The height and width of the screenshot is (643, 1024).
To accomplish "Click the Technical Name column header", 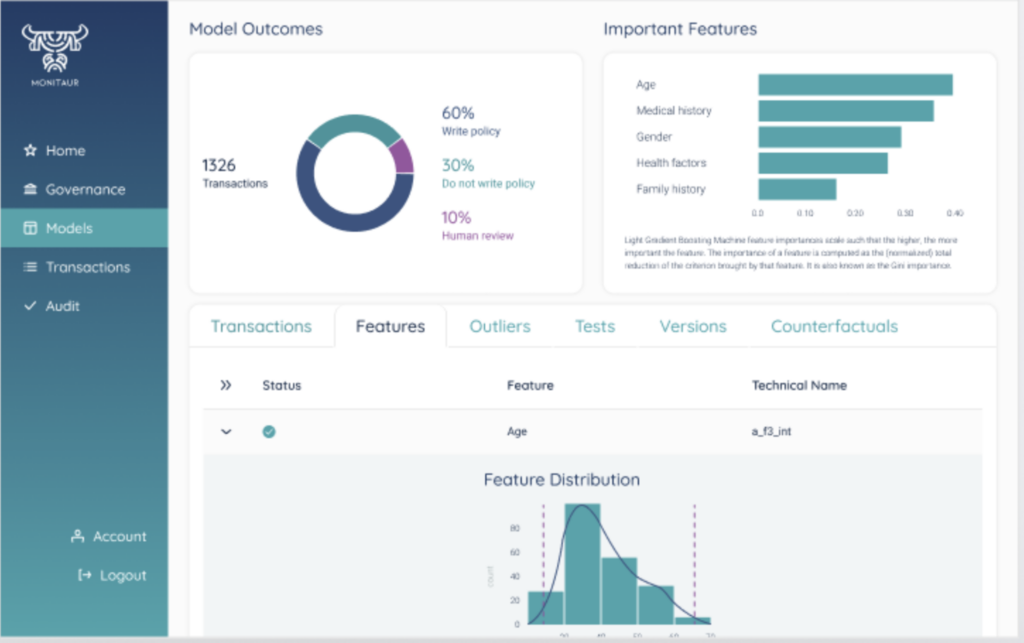I will [x=799, y=385].
